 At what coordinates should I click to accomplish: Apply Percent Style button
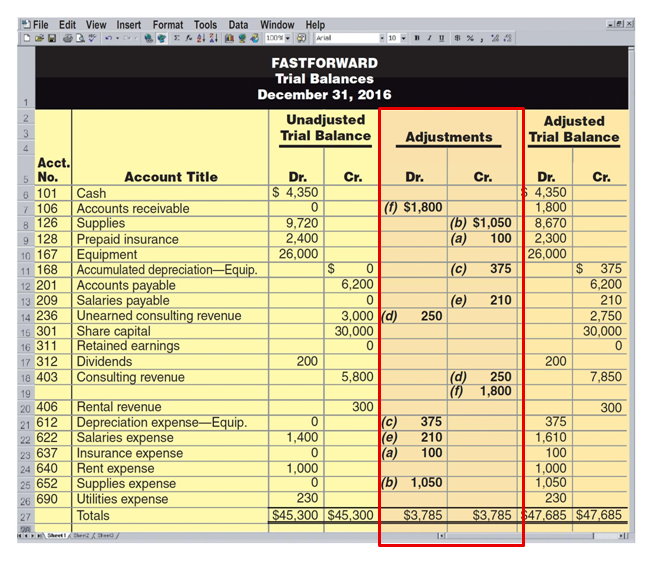[470, 38]
